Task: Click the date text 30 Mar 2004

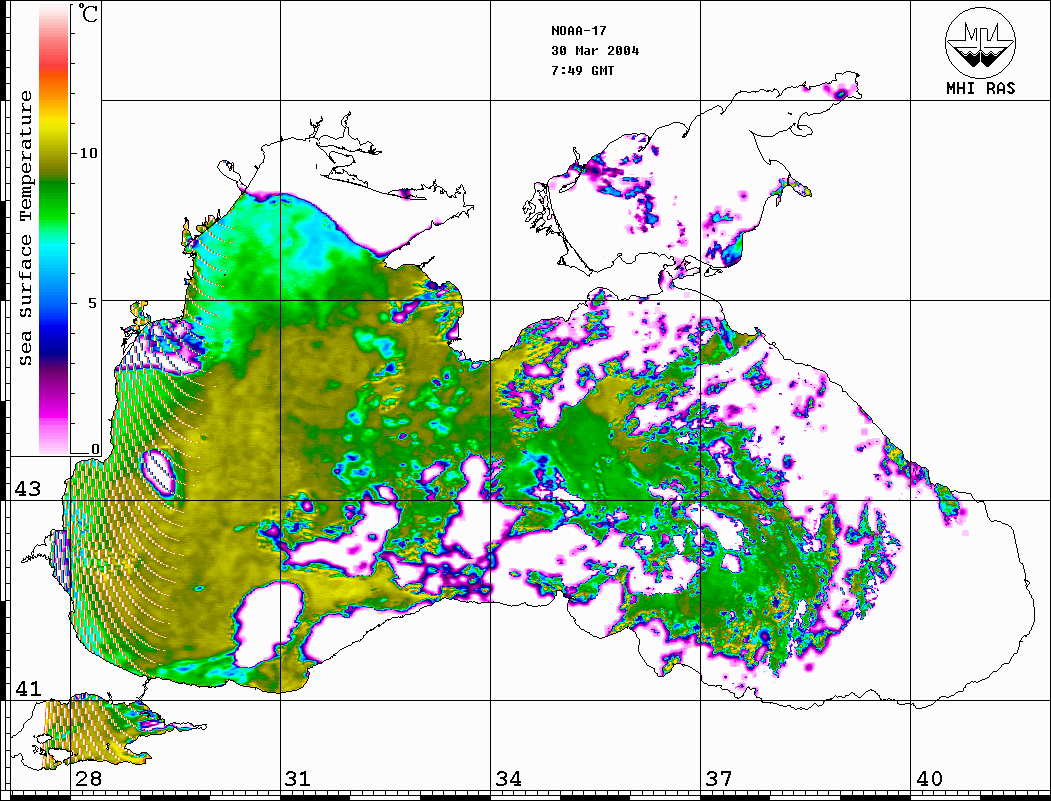Action: 595,50
